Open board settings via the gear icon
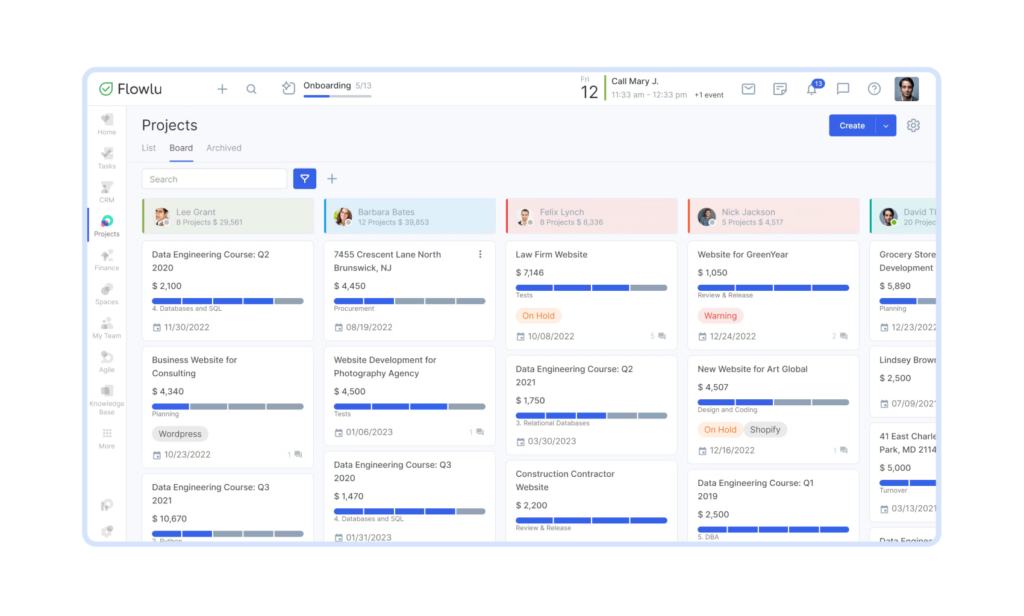The width and height of the screenshot is (1024, 616). pos(913,125)
